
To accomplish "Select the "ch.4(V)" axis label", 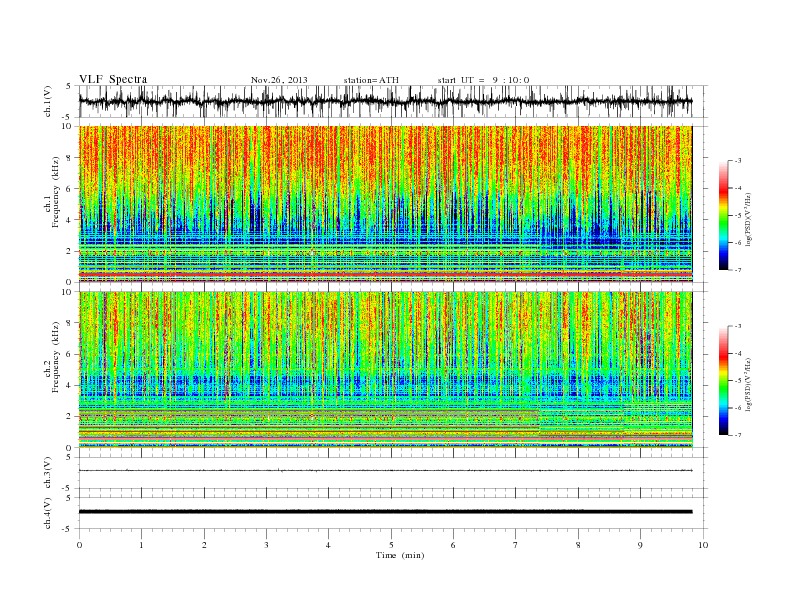I will pos(47,513).
